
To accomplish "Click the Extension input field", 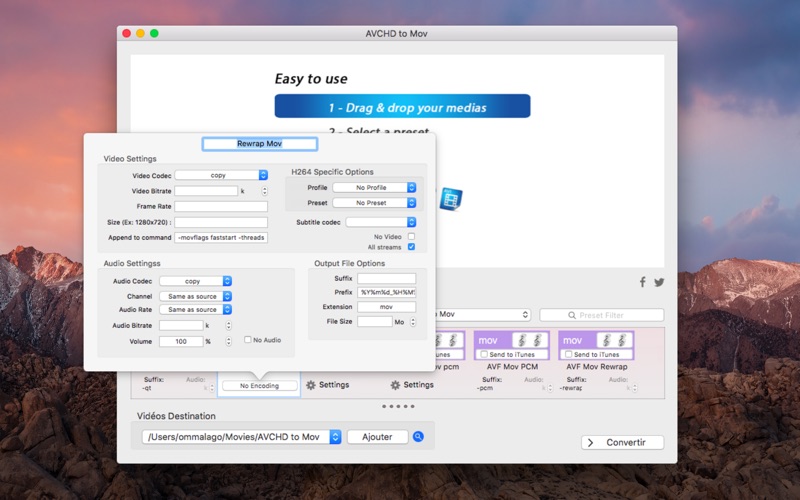I will coord(386,307).
